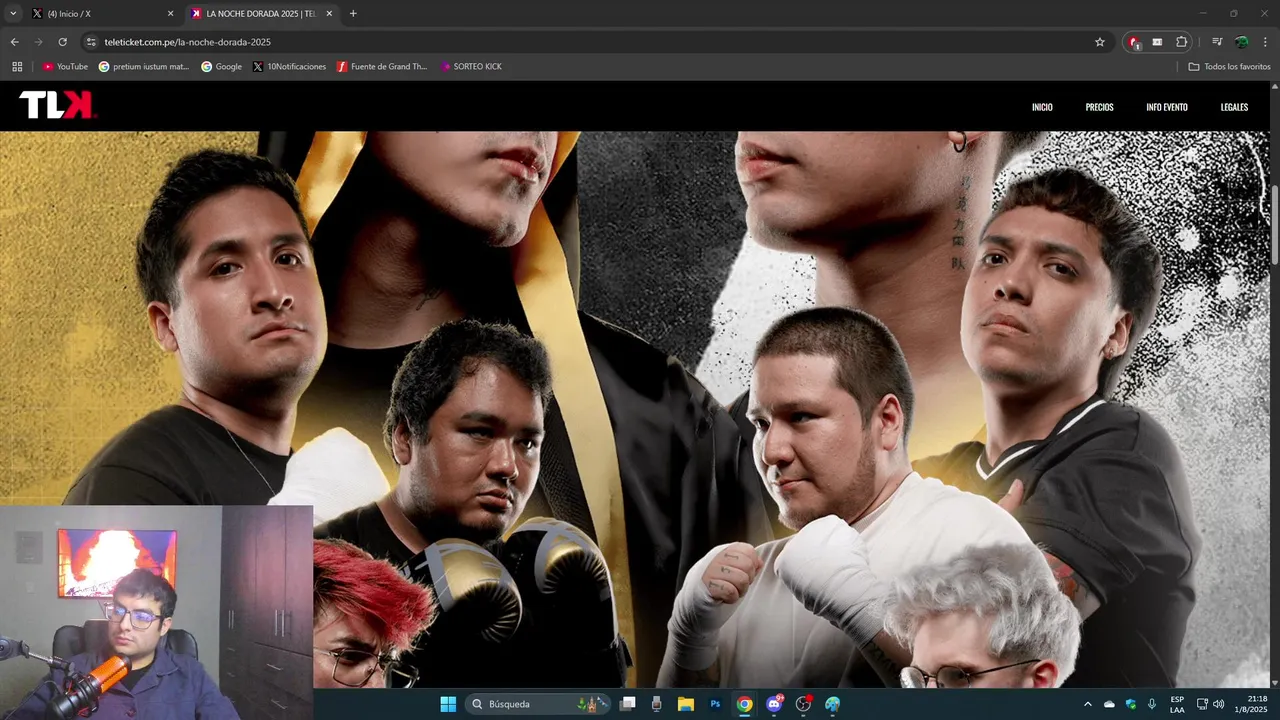Viewport: 1280px width, 720px height.
Task: Open LEGALES in the site menu
Action: coord(1234,107)
